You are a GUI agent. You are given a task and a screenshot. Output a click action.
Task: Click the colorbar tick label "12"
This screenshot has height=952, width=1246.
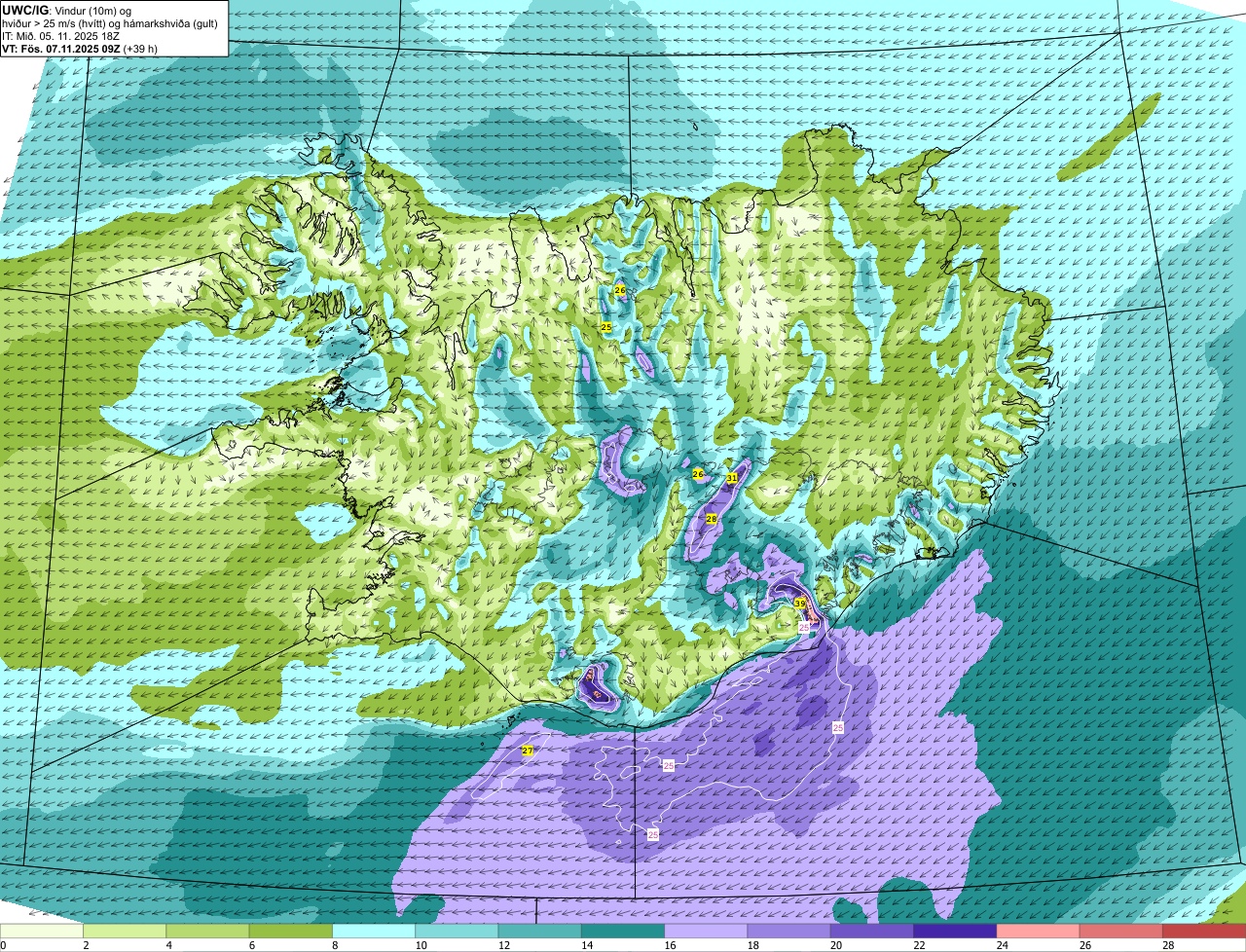click(x=502, y=945)
